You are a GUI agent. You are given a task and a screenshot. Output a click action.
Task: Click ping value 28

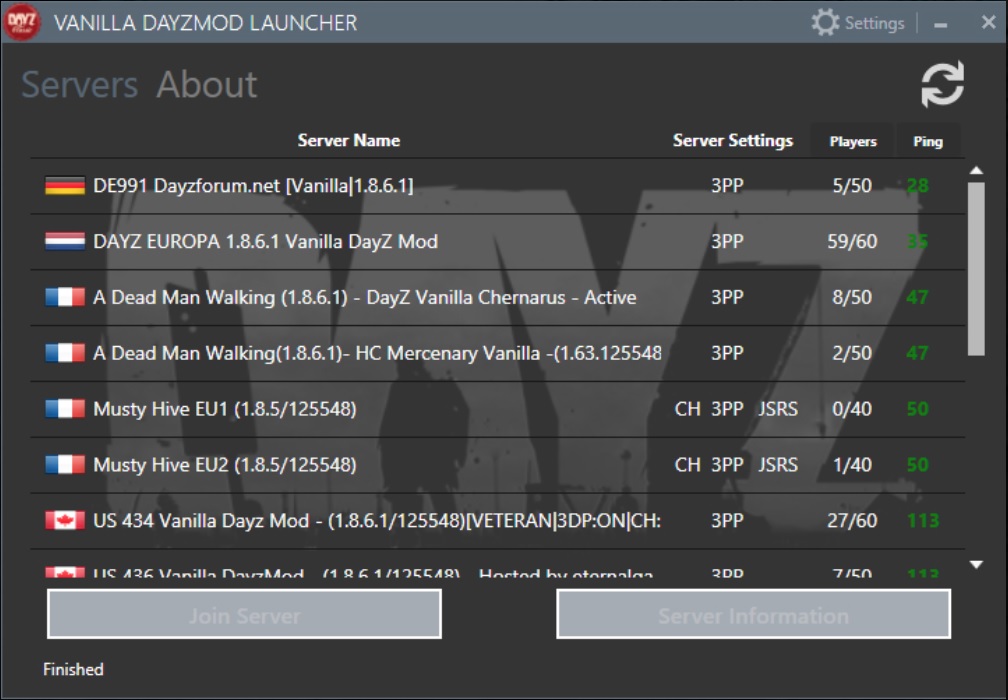[x=917, y=186]
